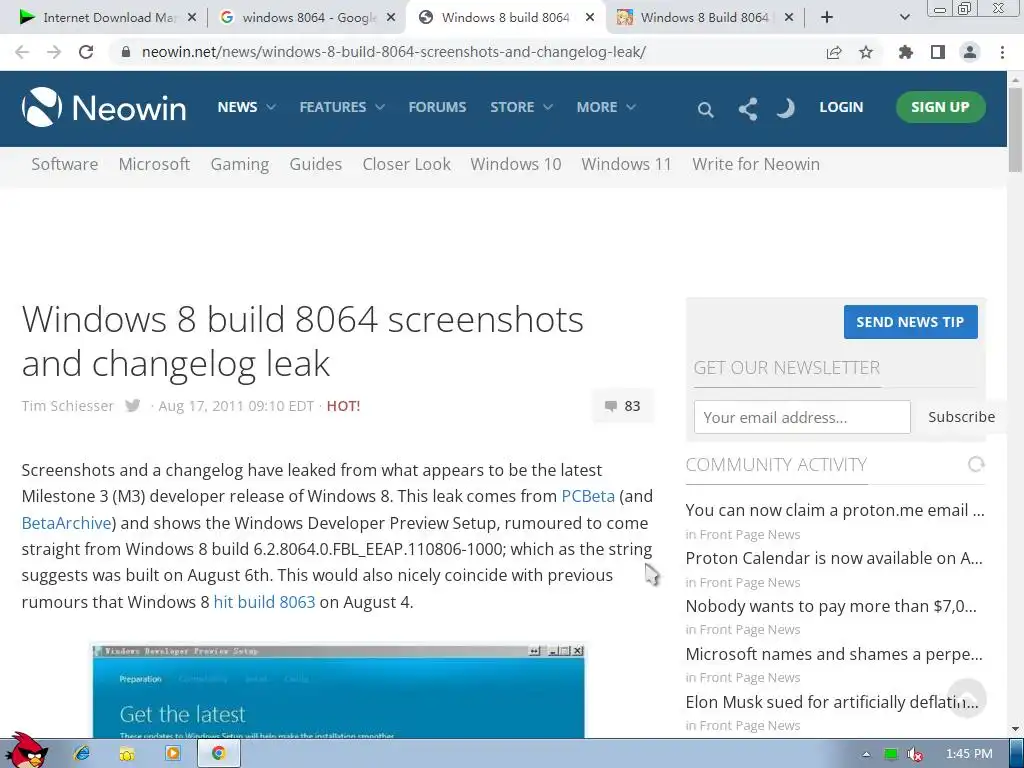Open the Gaming category
This screenshot has width=1024, height=768.
point(240,165)
